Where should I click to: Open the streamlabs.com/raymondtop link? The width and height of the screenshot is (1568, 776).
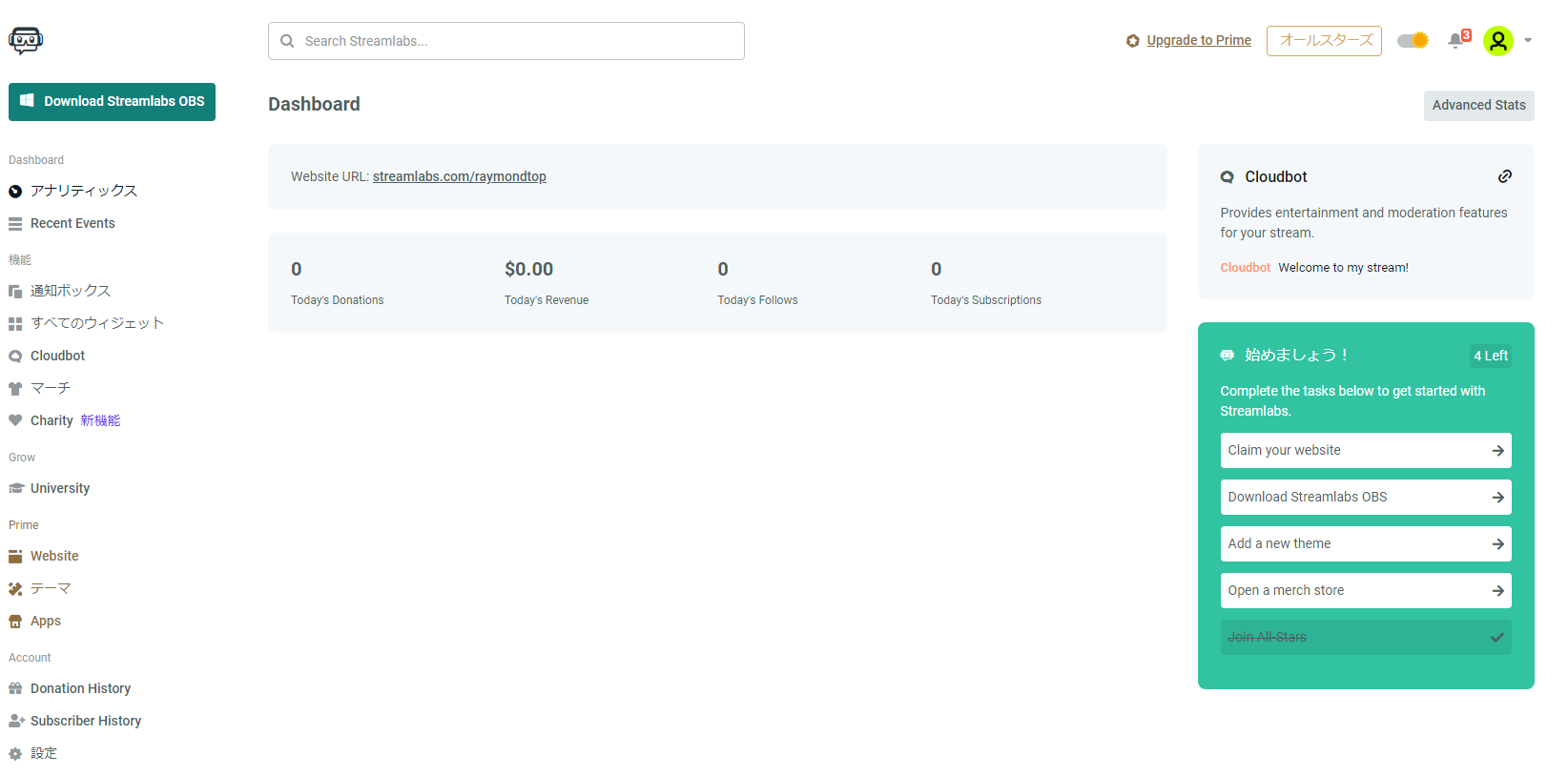460,176
